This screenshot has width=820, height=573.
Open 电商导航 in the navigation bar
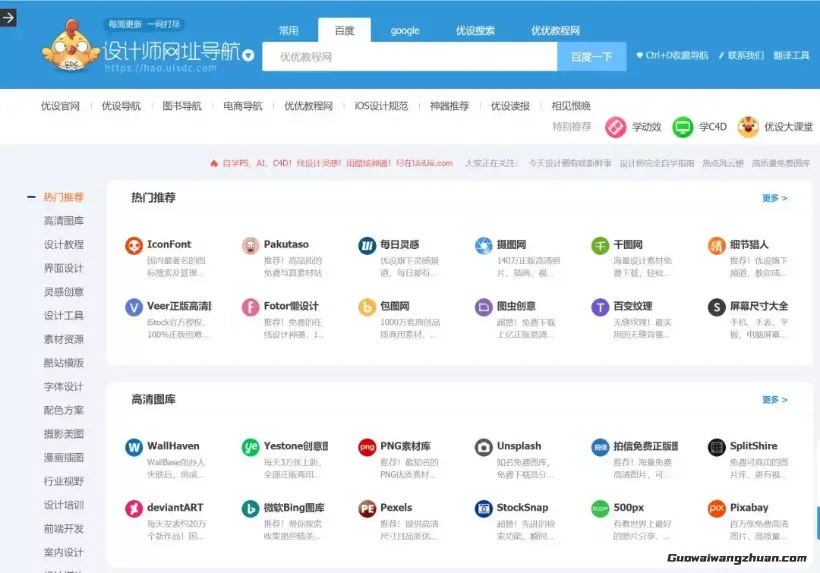point(243,106)
